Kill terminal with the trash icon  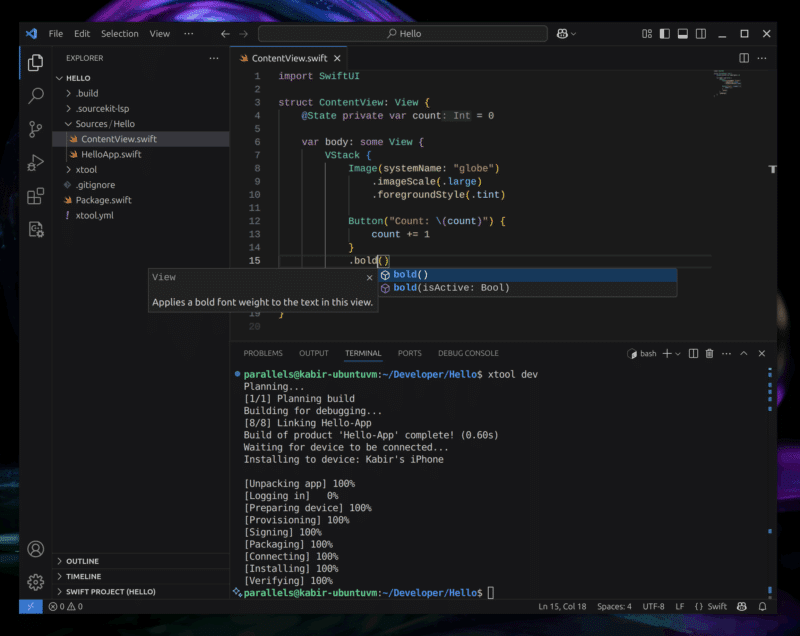pos(709,353)
